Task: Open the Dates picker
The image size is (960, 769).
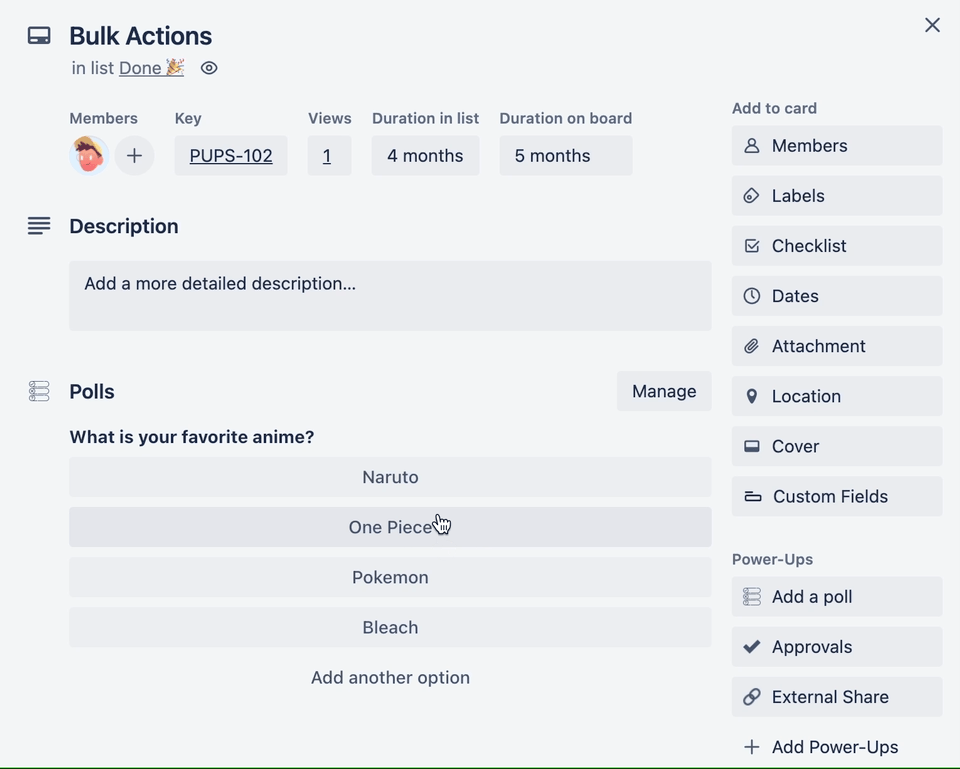Action: click(x=836, y=296)
